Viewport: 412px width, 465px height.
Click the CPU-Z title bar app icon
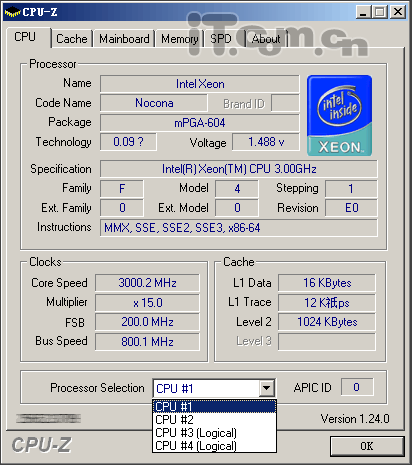click(x=12, y=12)
